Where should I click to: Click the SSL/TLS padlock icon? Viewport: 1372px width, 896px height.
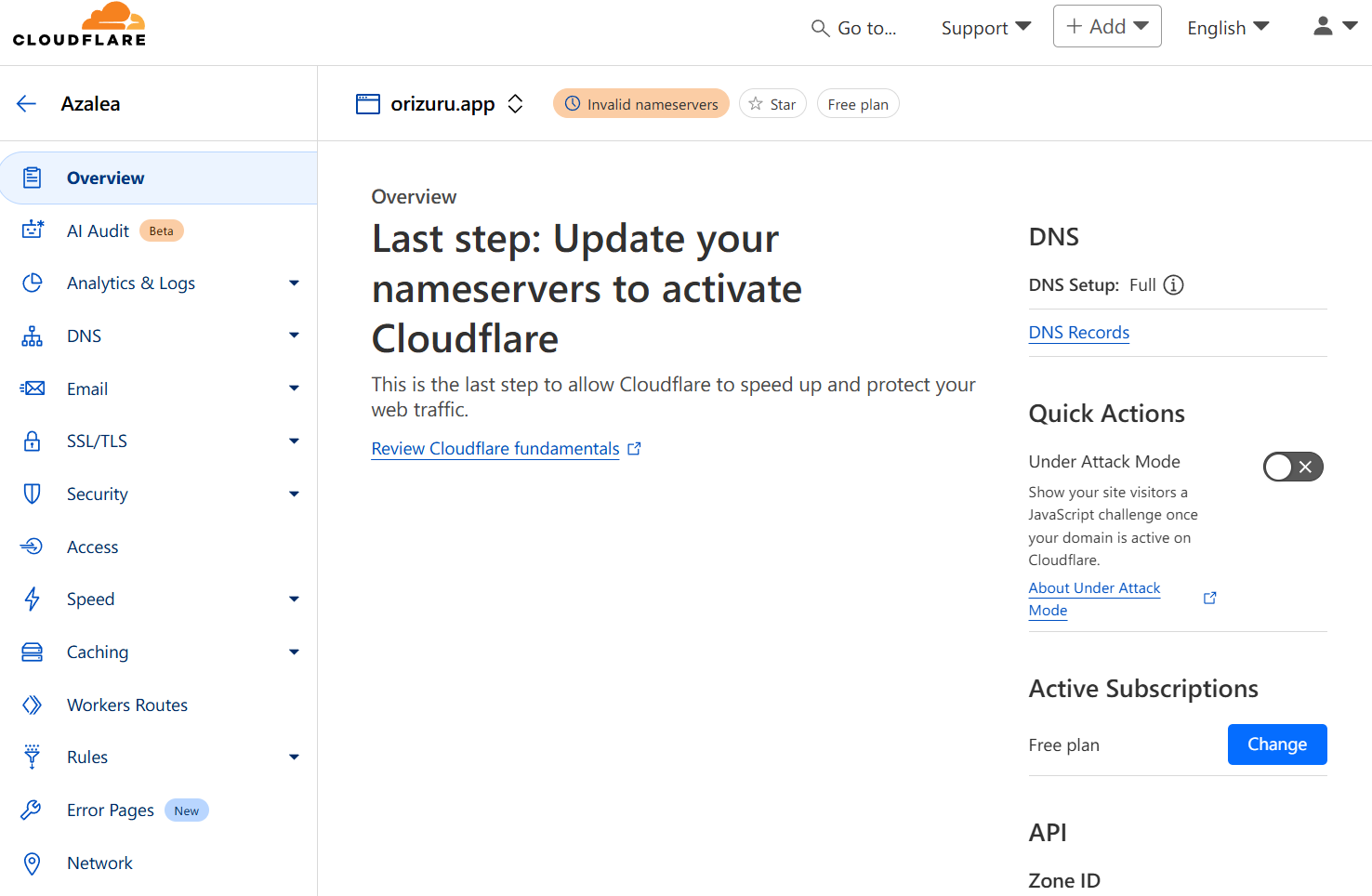coord(33,441)
